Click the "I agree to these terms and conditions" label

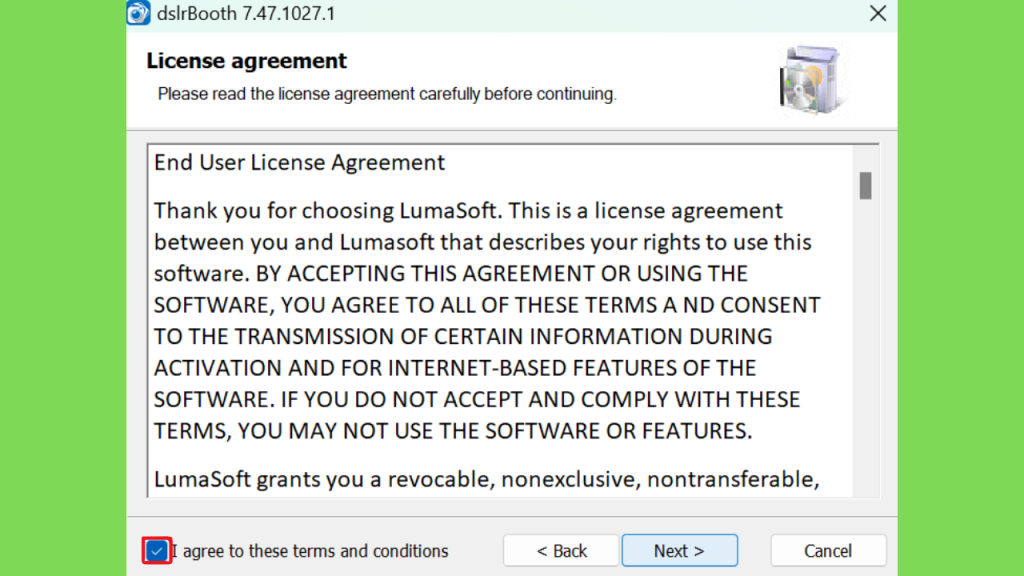(310, 551)
